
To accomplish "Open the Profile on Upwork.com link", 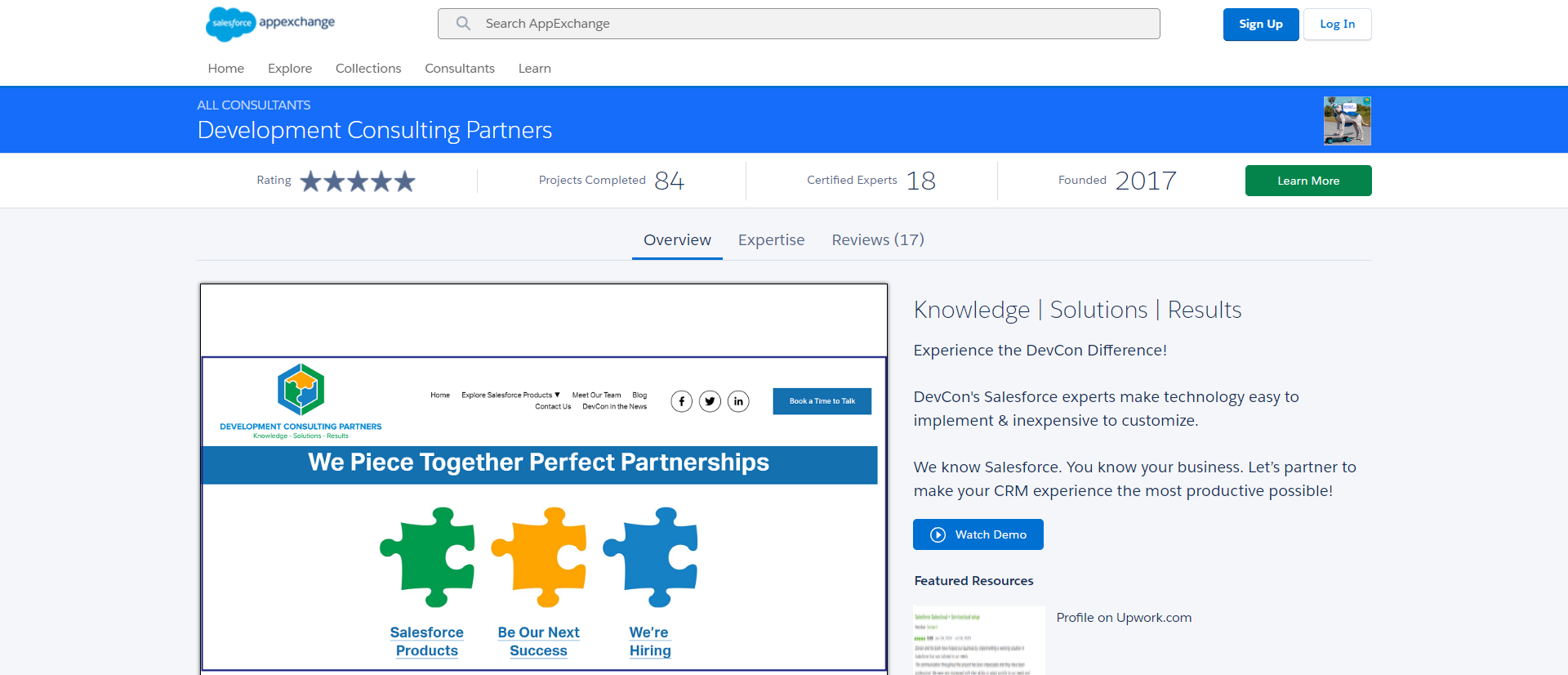I will 1124,618.
